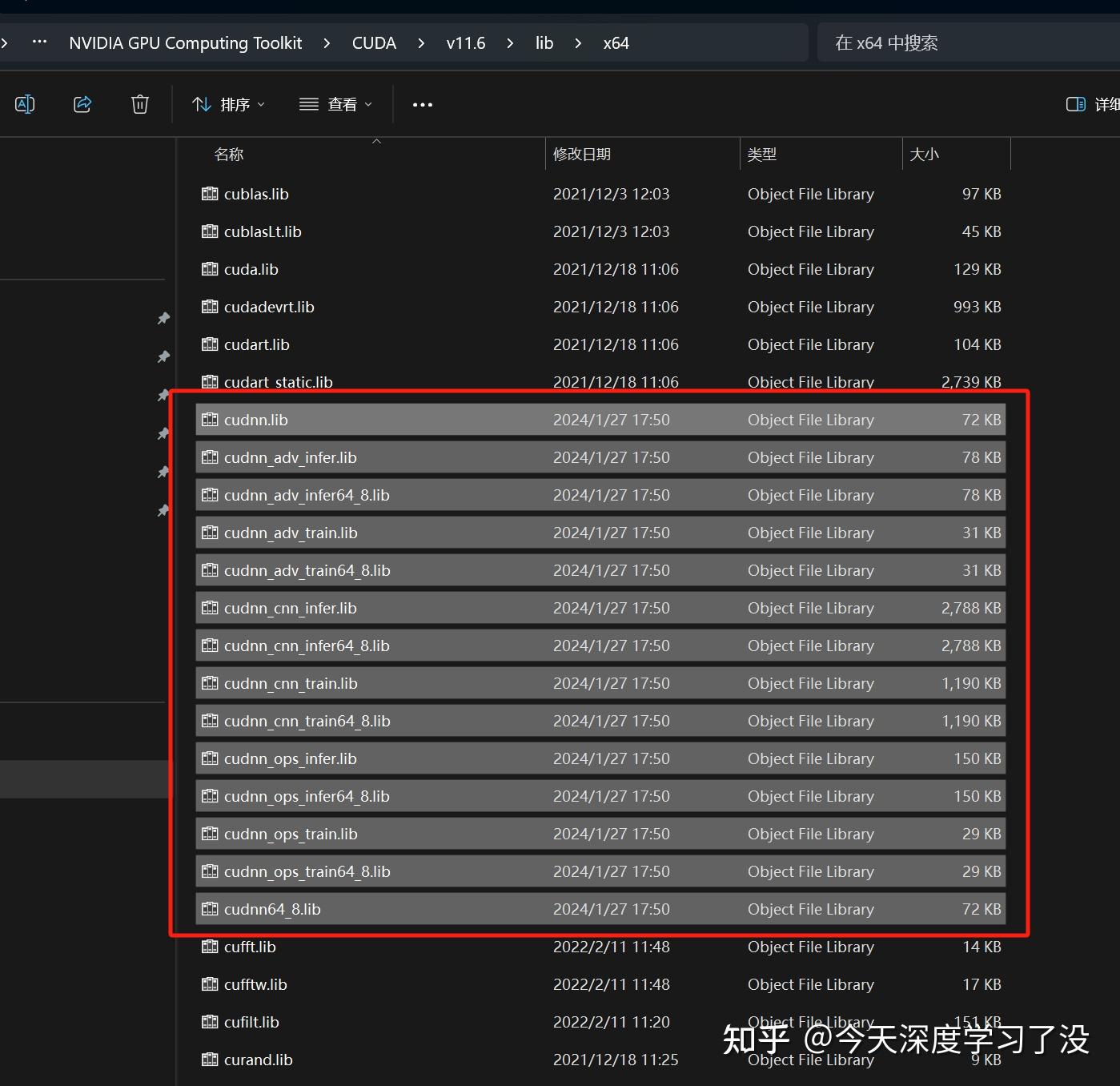
Task: Click the rename icon in the toolbar
Action: (24, 103)
